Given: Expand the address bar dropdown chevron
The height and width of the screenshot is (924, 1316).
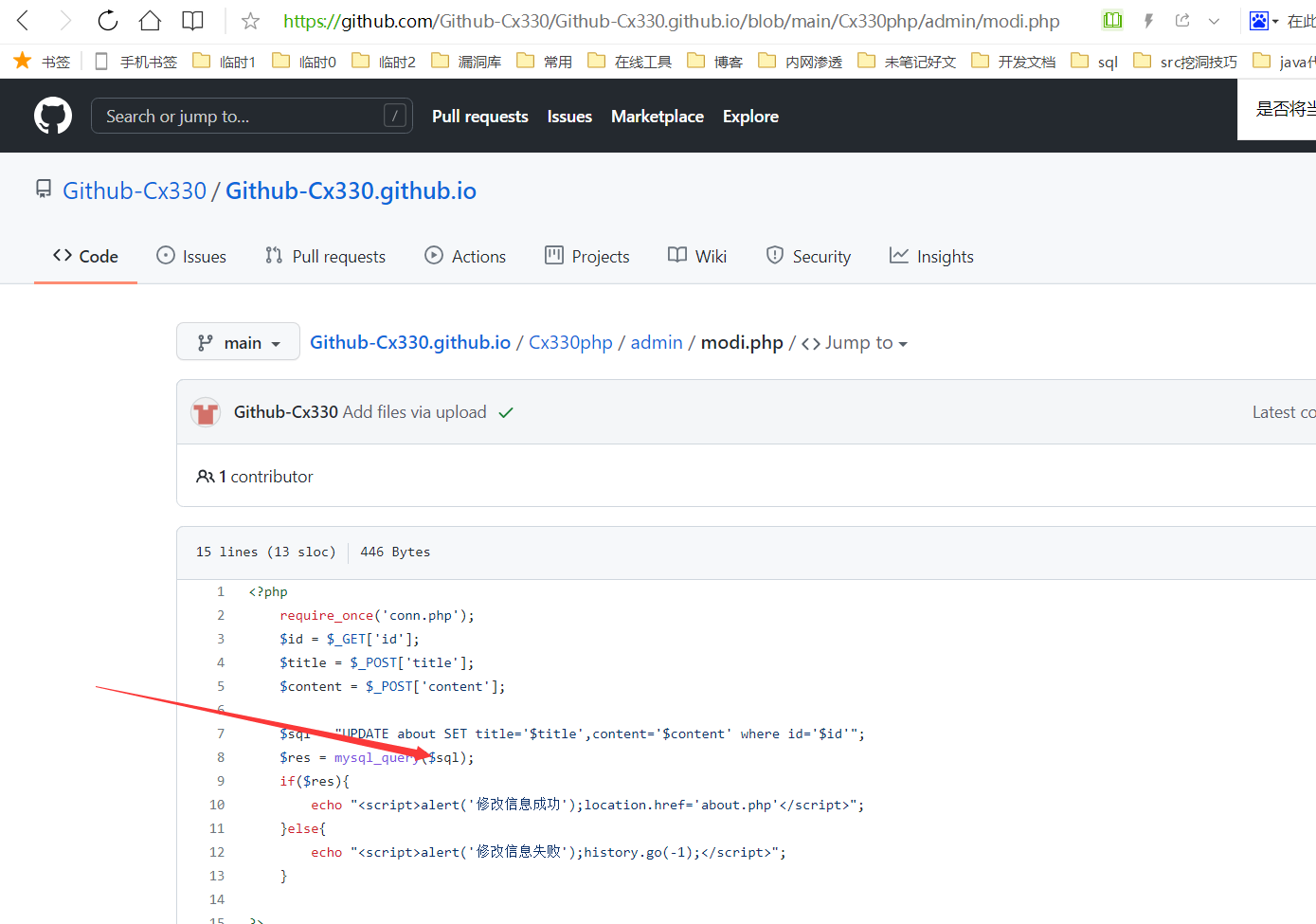Looking at the screenshot, I should coord(1214,21).
